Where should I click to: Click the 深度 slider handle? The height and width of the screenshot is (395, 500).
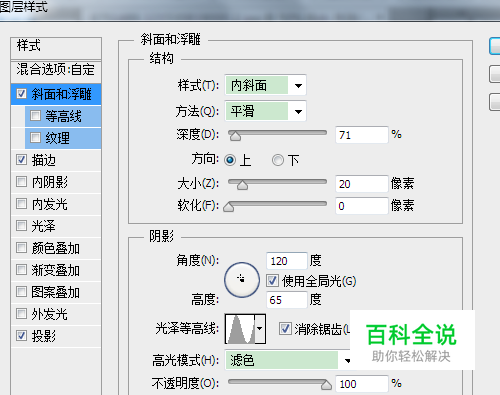point(235,135)
